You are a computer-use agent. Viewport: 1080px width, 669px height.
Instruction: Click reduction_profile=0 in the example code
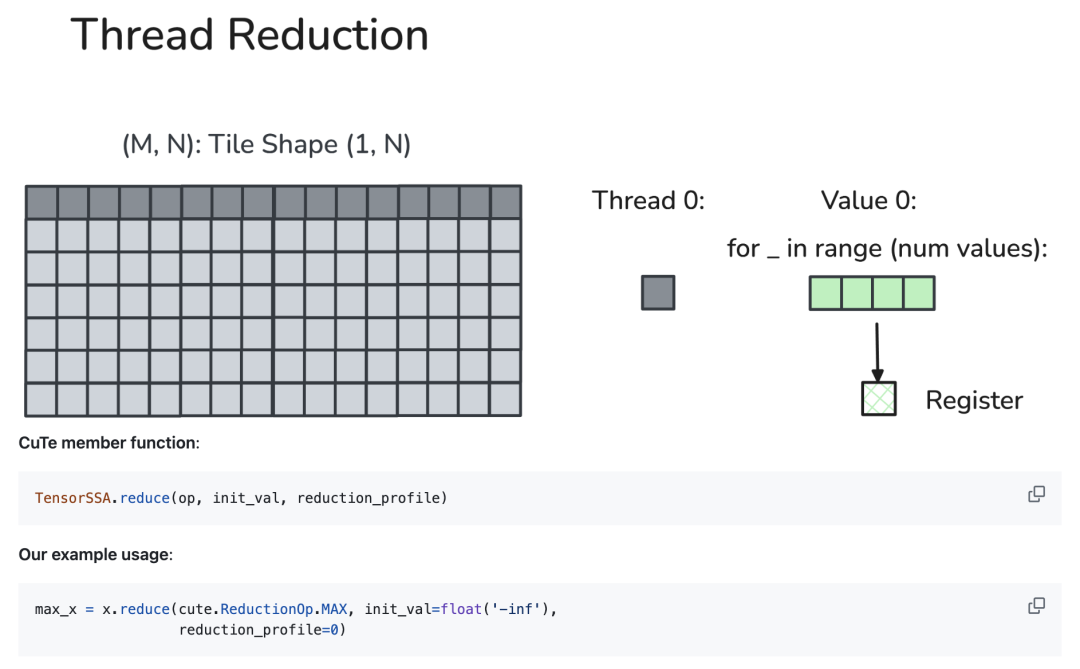[x=262, y=630]
